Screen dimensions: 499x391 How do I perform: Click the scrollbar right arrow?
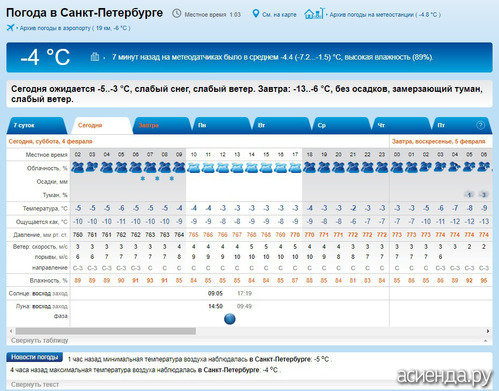tap(488, 331)
